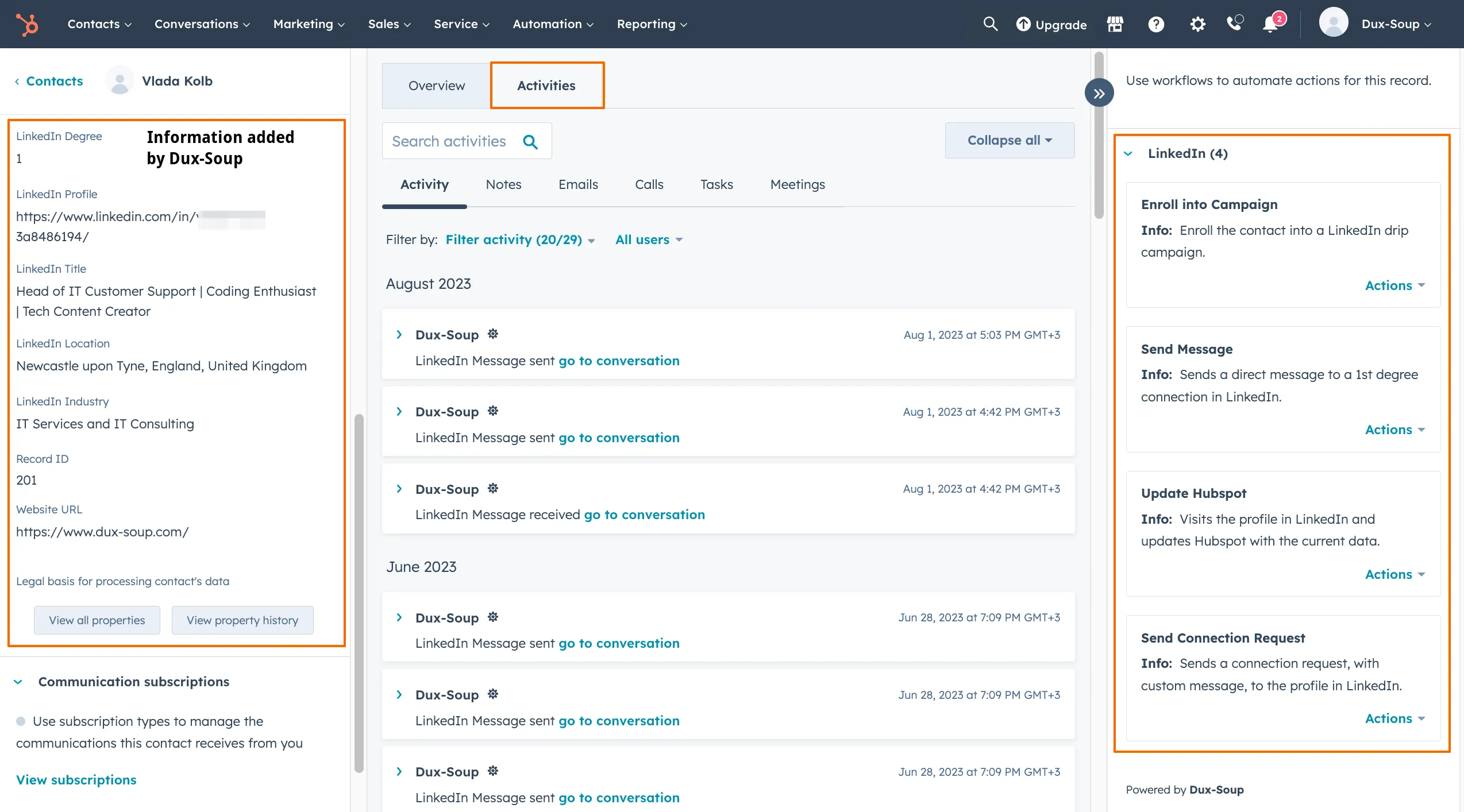
Task: Open the notifications bell icon
Action: pos(1271,24)
